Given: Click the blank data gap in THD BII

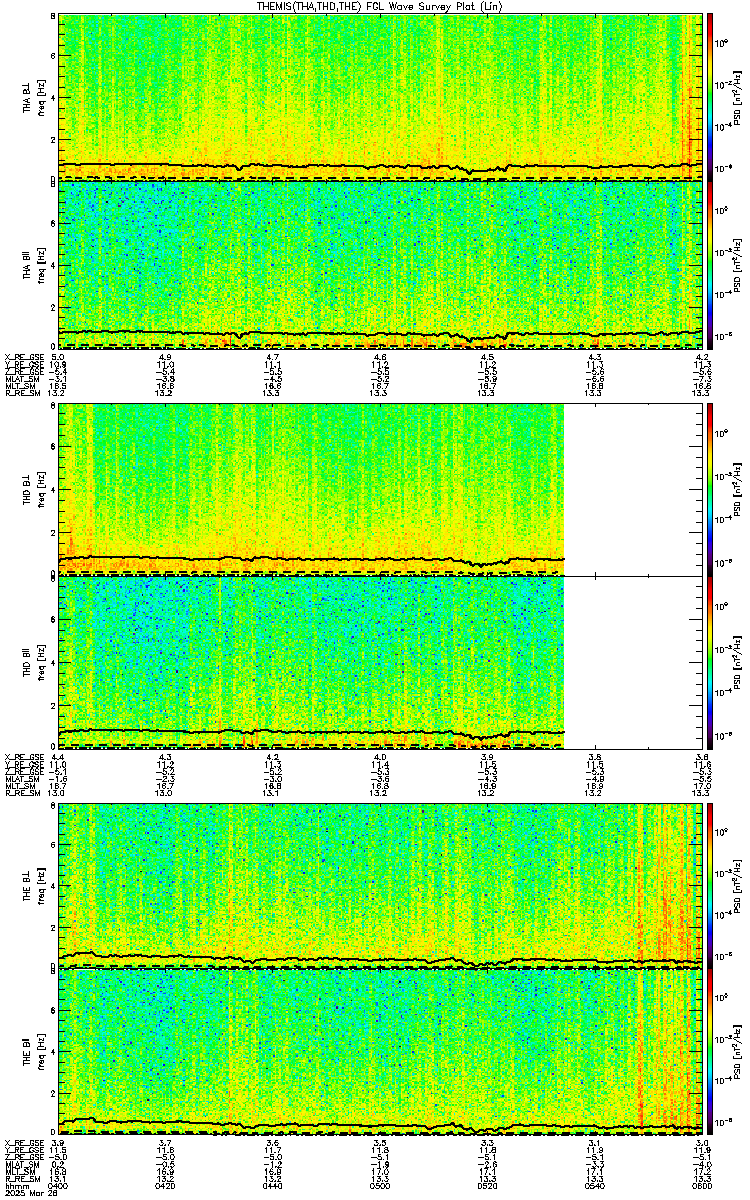Looking at the screenshot, I should point(635,661).
